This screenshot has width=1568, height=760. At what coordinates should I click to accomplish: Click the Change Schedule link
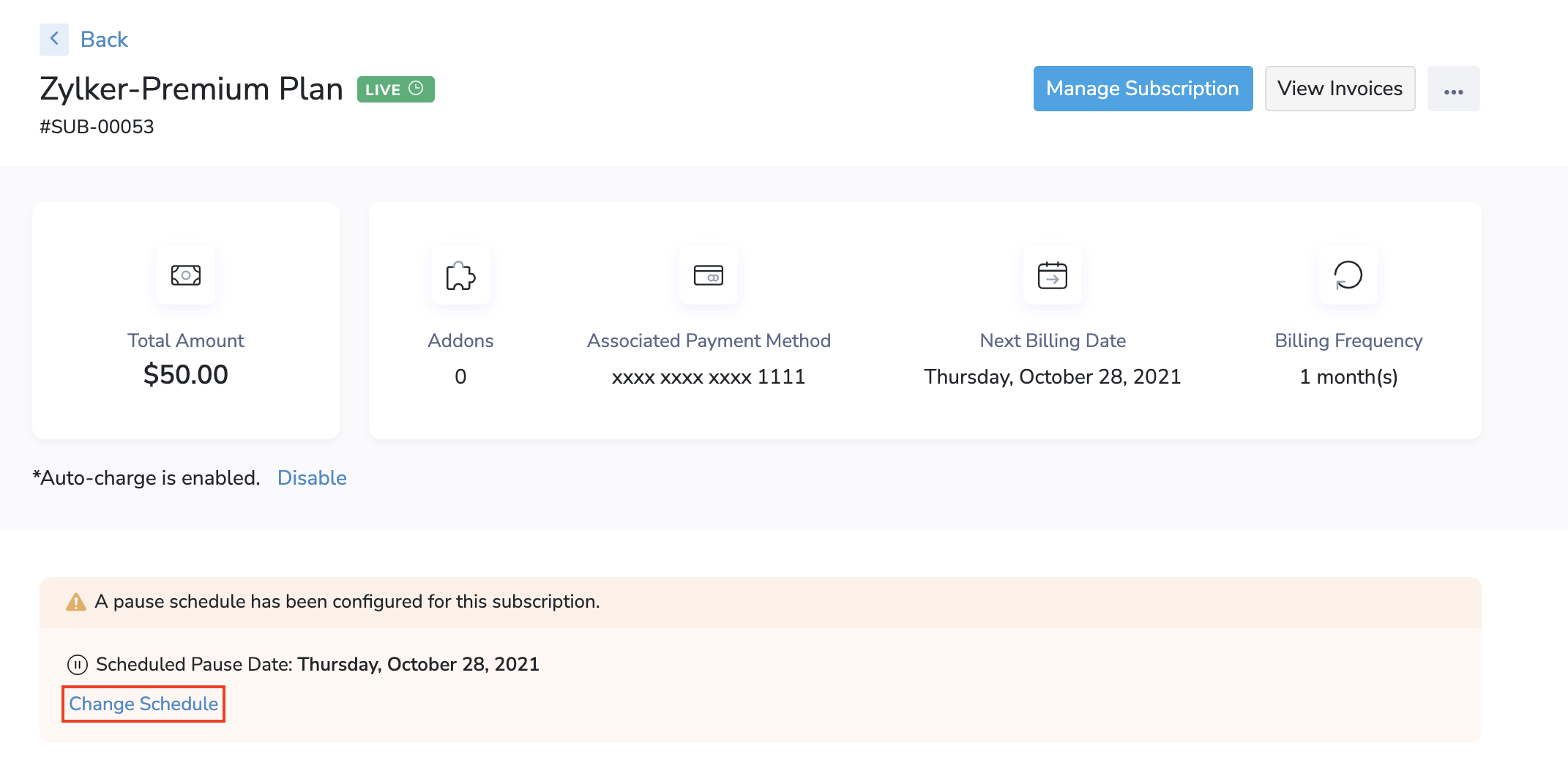[x=143, y=704]
